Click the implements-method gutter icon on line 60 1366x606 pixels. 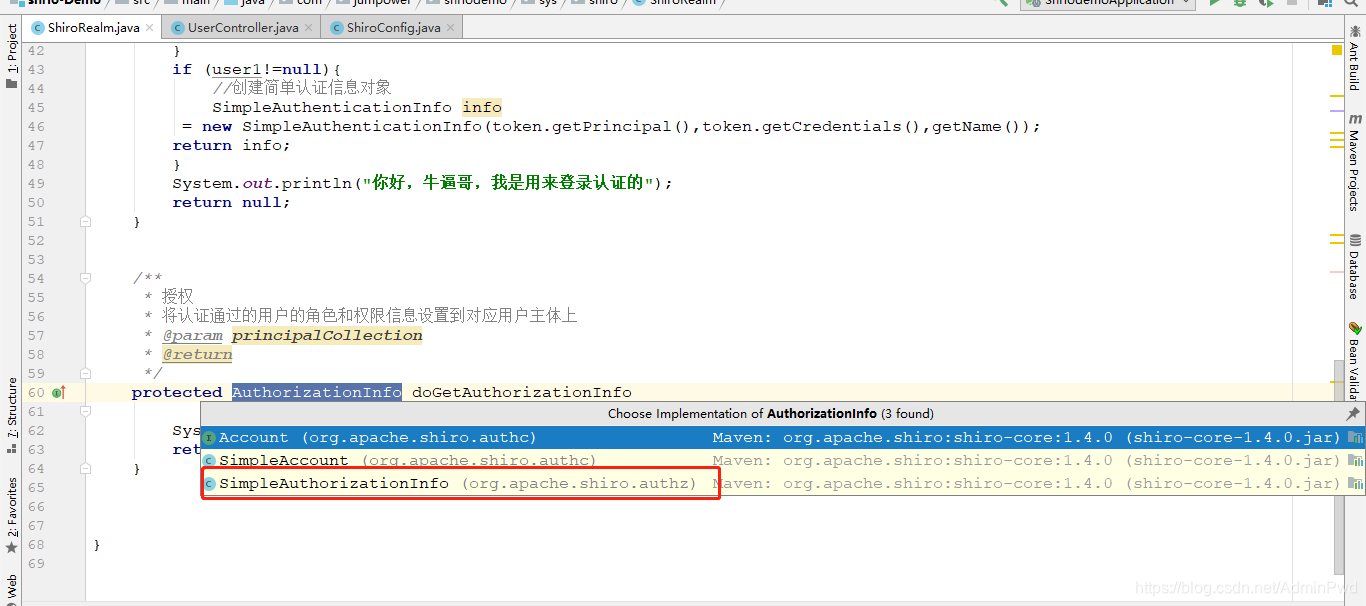point(58,393)
